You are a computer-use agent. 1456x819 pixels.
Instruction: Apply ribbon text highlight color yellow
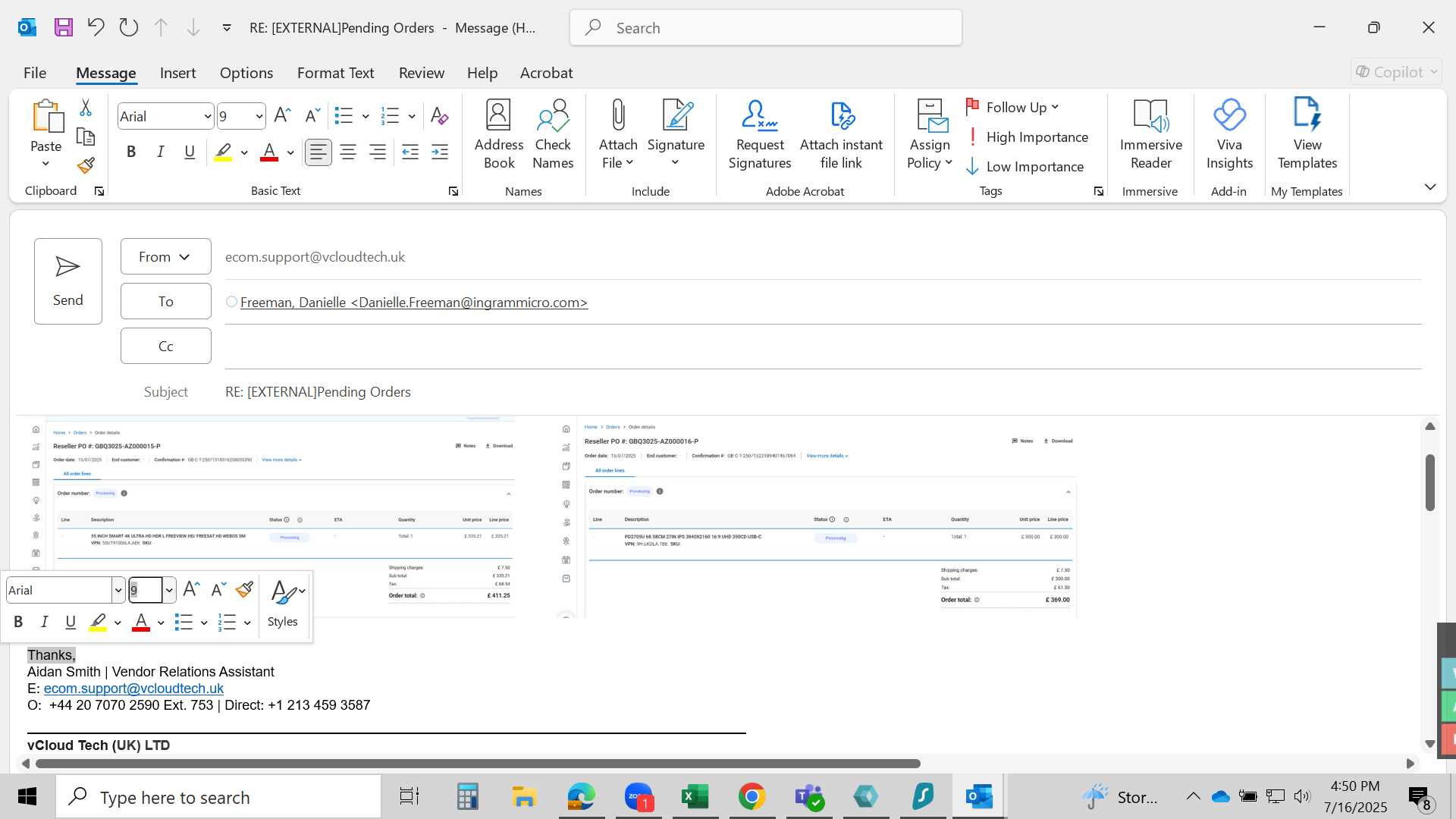pos(223,152)
